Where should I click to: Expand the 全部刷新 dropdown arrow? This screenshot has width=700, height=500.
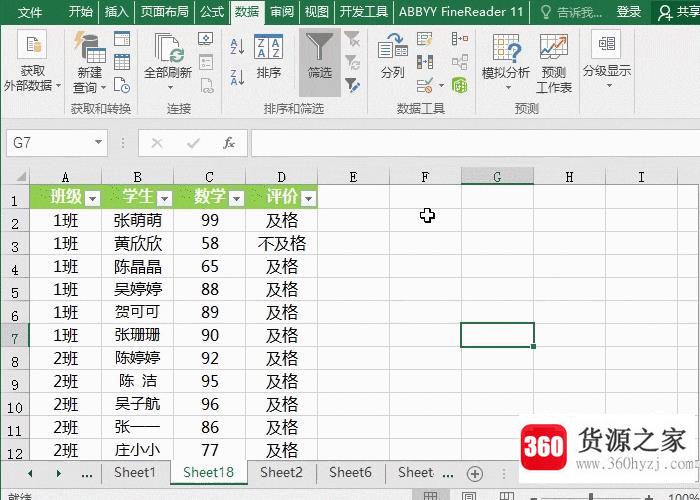(x=170, y=88)
